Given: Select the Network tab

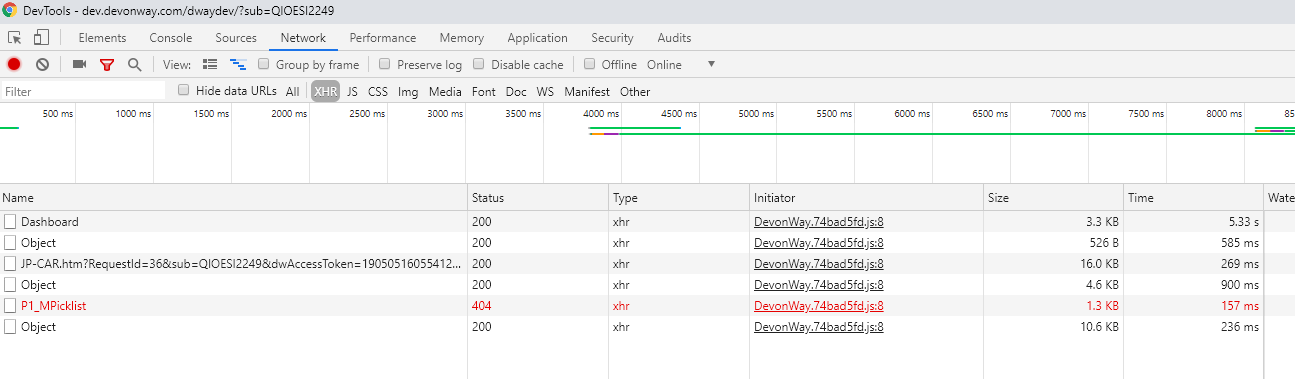Looking at the screenshot, I should (x=303, y=38).
